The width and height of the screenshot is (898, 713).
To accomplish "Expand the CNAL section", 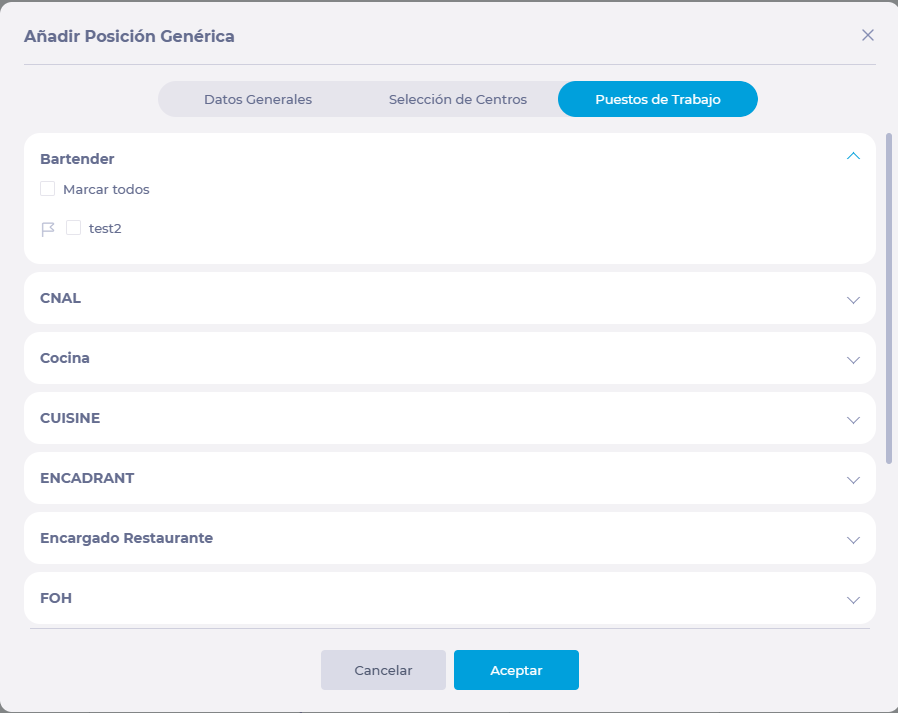I will [x=853, y=299].
